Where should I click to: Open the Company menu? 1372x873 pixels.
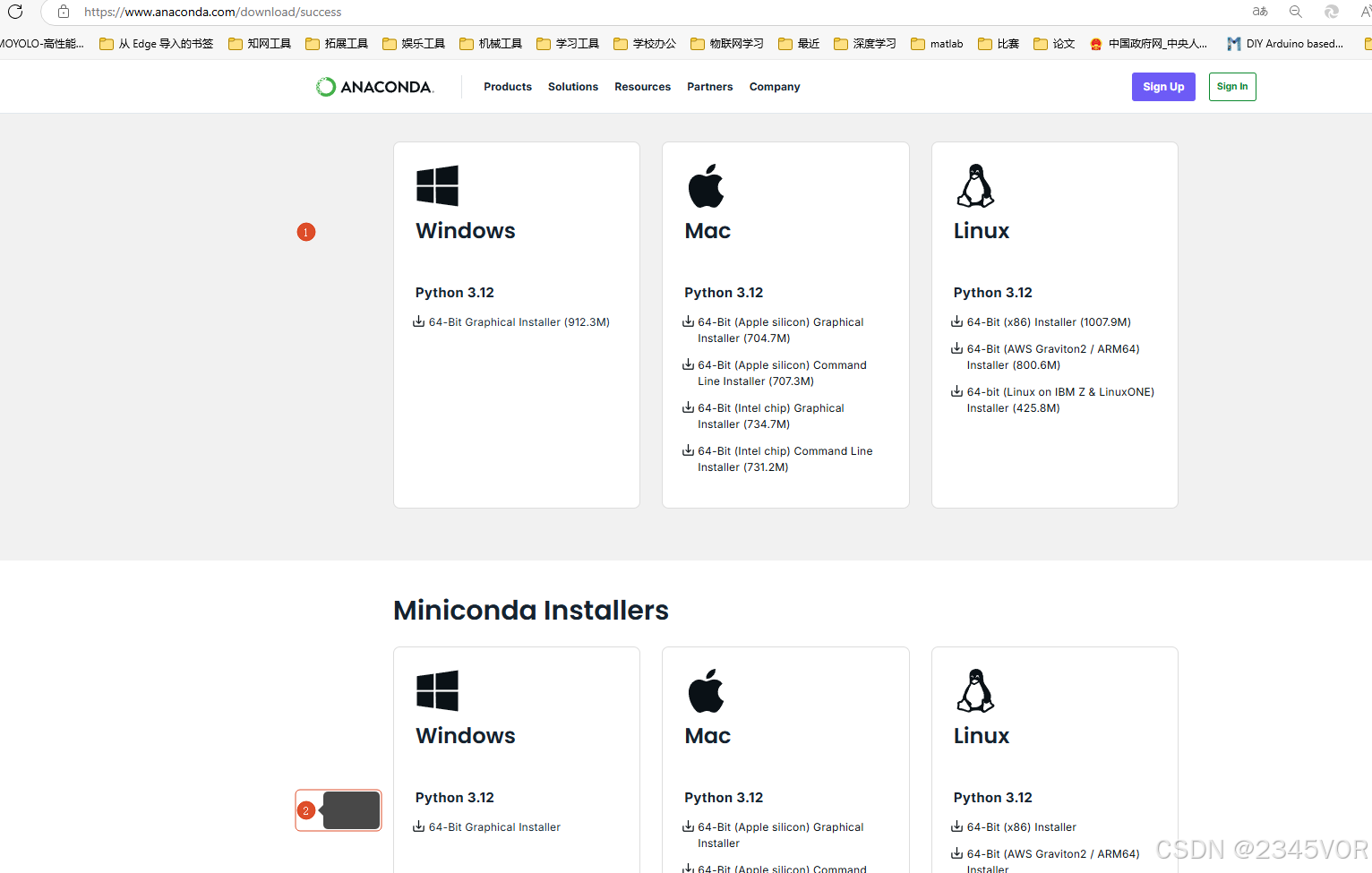click(x=775, y=87)
